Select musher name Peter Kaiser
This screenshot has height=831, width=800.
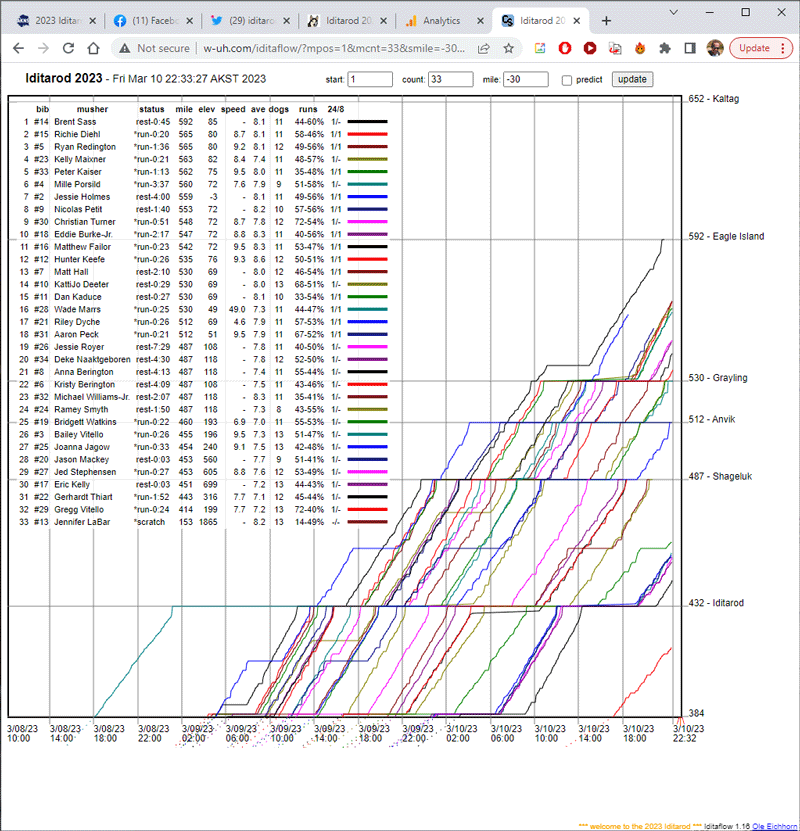click(77, 172)
